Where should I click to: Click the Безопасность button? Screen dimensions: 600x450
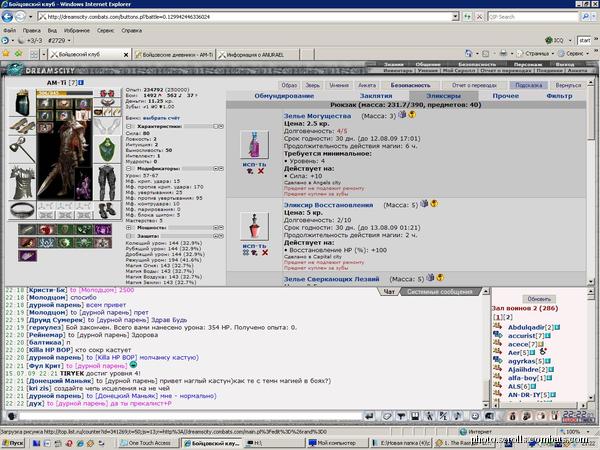pos(410,85)
